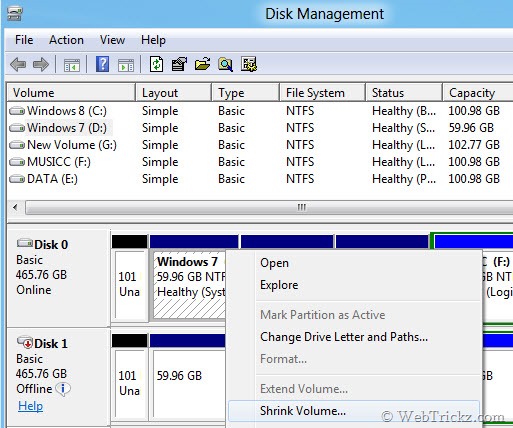Open the Help menu
Viewport: 513px width, 428px height.
[153, 40]
